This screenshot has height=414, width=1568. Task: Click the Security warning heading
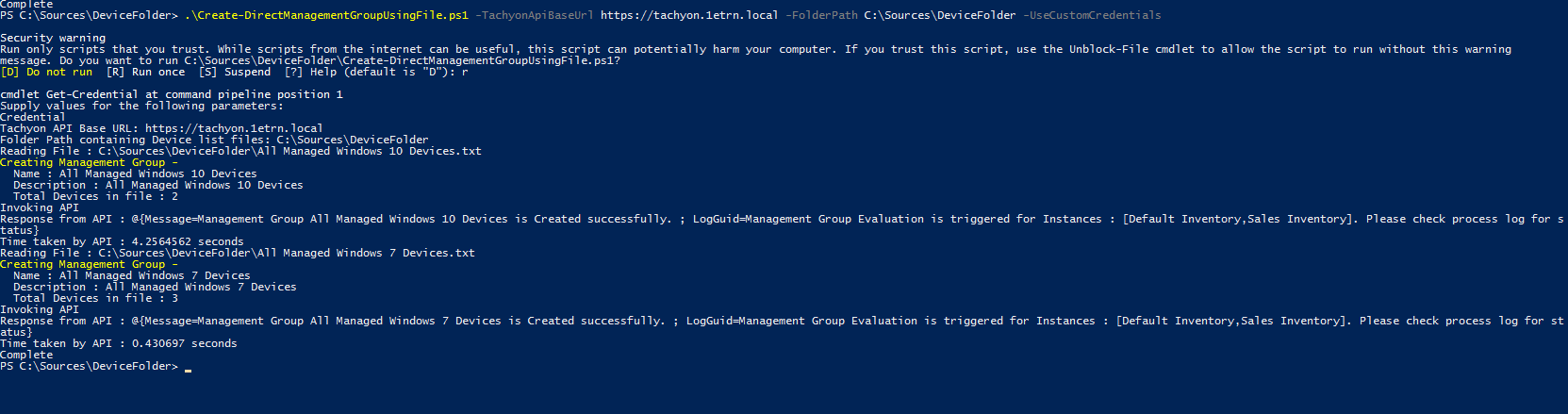(x=53, y=38)
